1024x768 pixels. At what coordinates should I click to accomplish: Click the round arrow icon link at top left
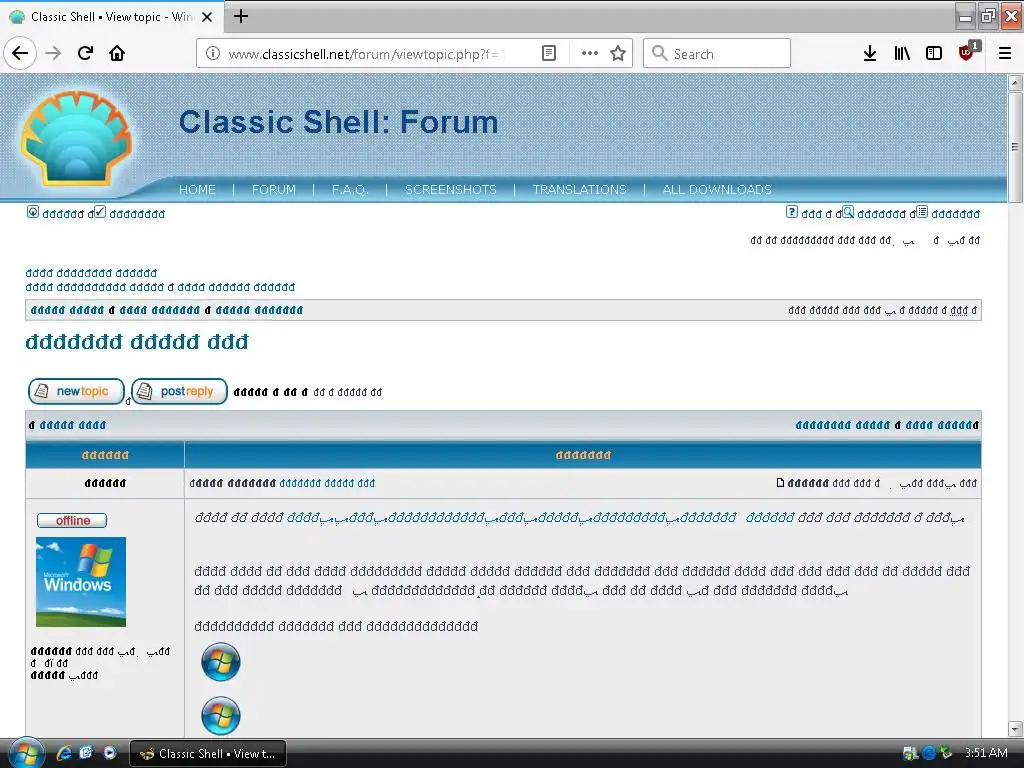pos(33,212)
